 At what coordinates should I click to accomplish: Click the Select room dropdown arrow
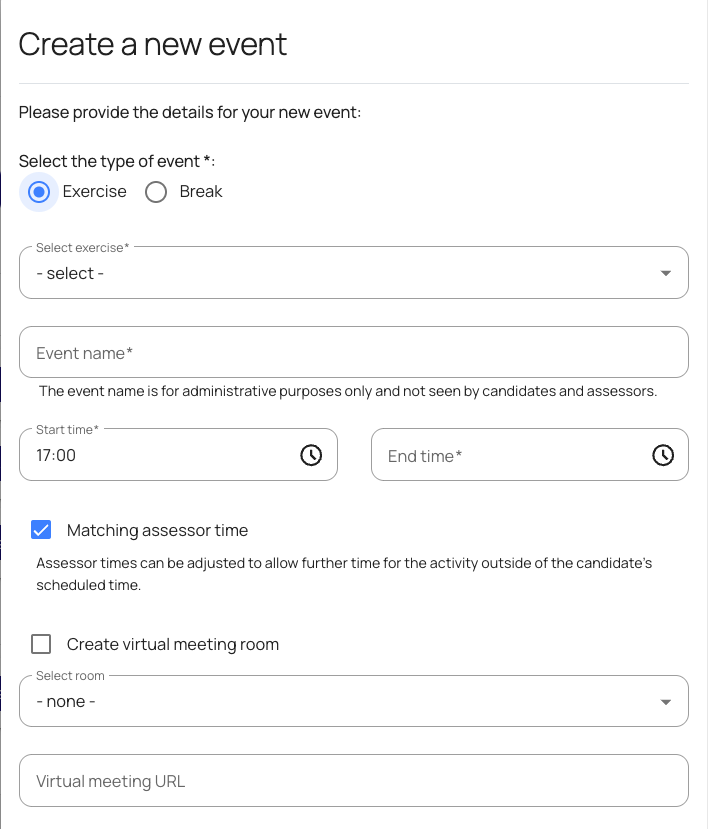(x=666, y=702)
